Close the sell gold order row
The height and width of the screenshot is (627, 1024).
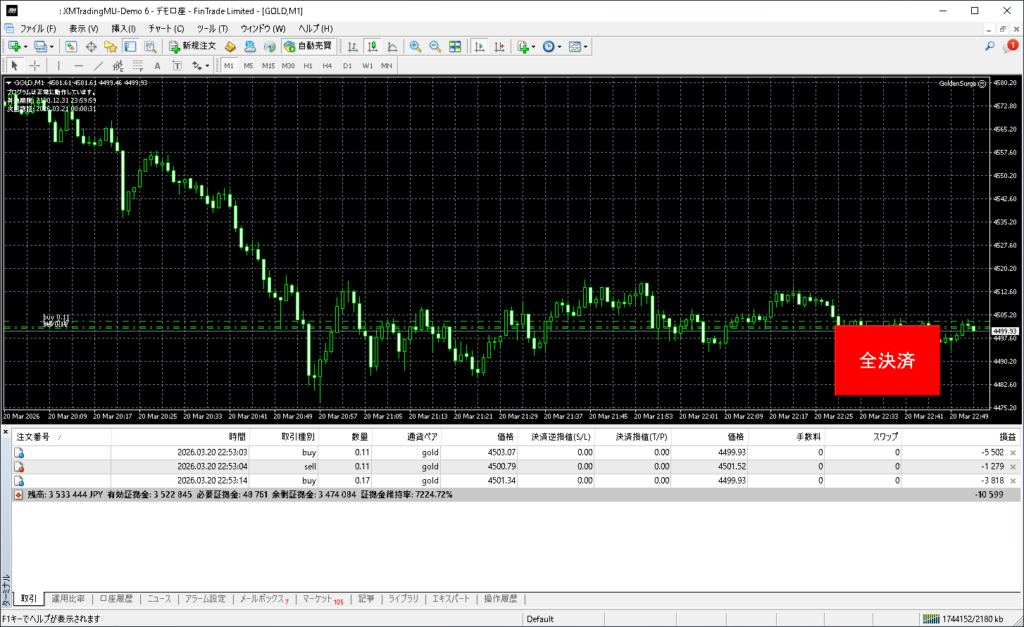pos(1013,465)
